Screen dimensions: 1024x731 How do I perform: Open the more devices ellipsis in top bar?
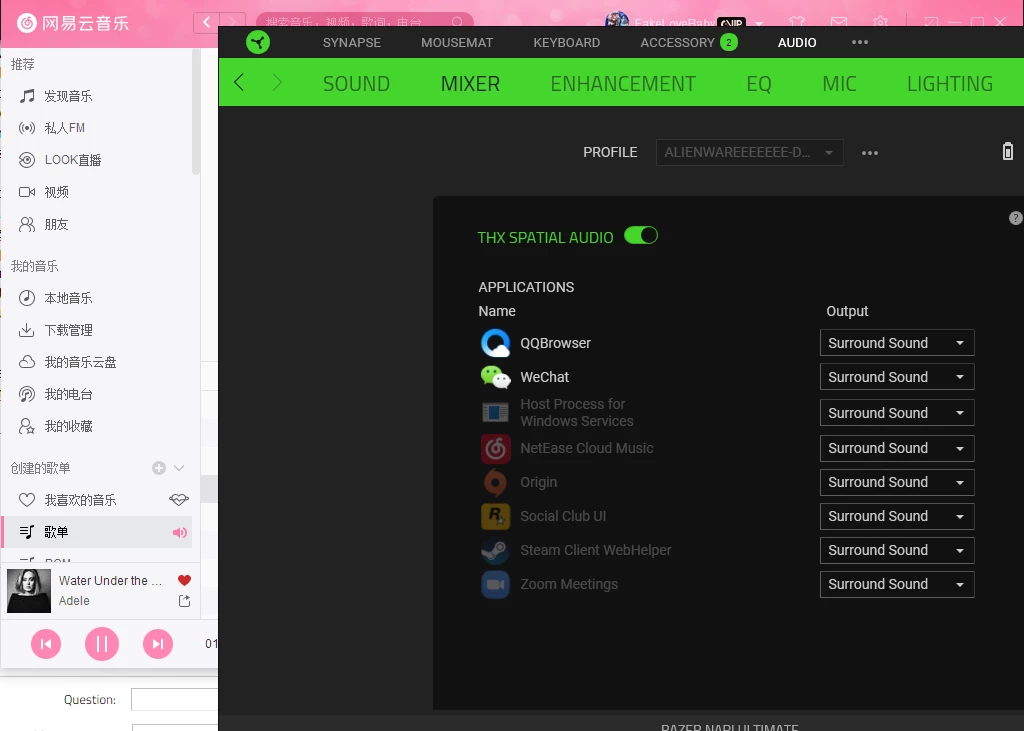860,42
